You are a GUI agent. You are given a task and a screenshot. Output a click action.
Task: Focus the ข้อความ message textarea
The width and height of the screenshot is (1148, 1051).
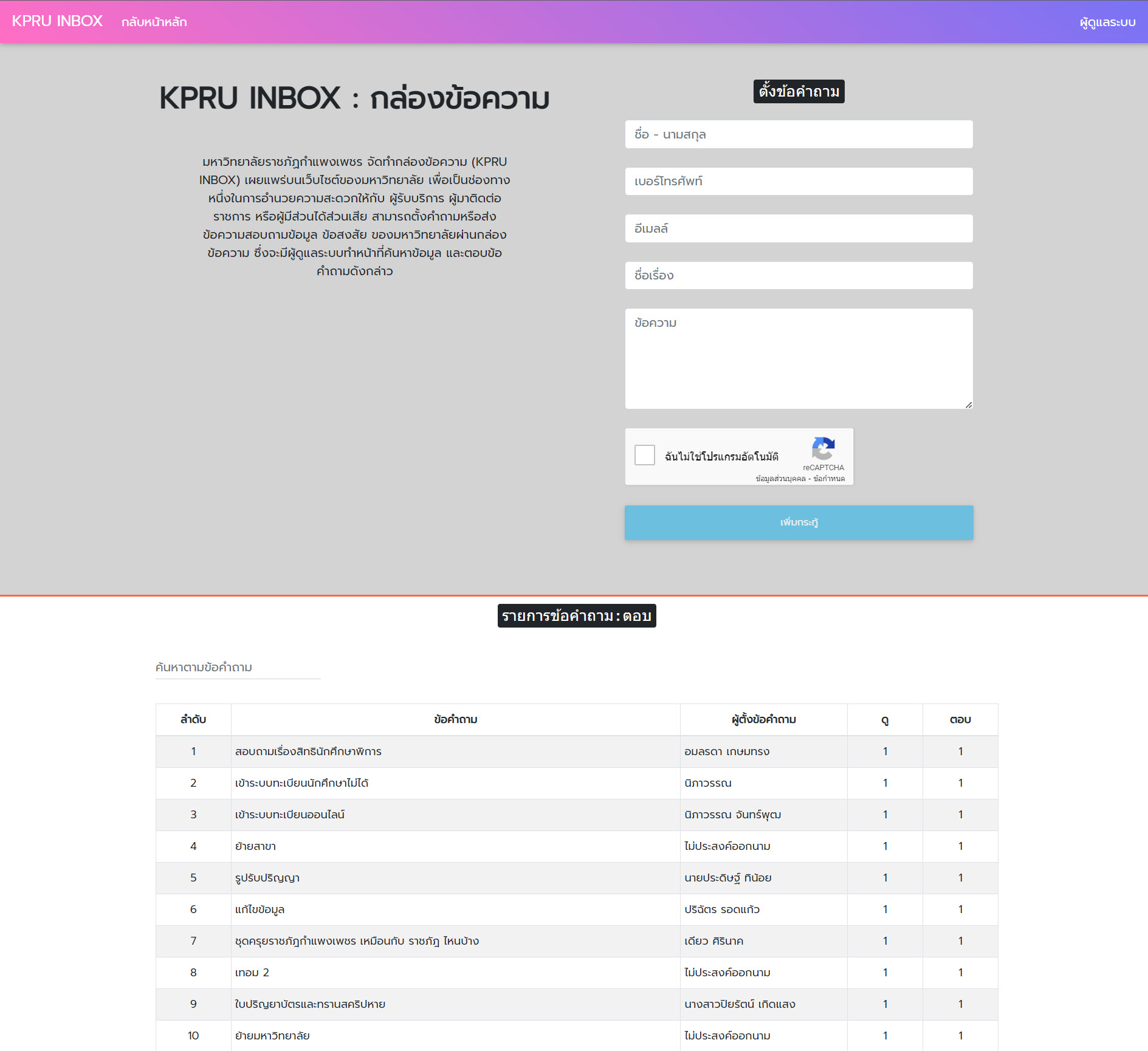[799, 358]
